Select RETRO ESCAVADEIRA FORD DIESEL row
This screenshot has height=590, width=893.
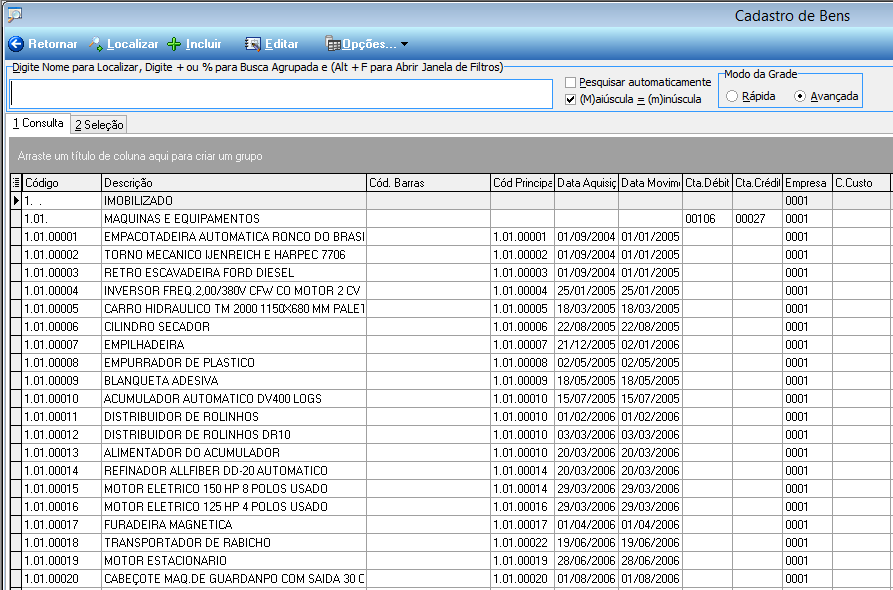[x=451, y=273]
